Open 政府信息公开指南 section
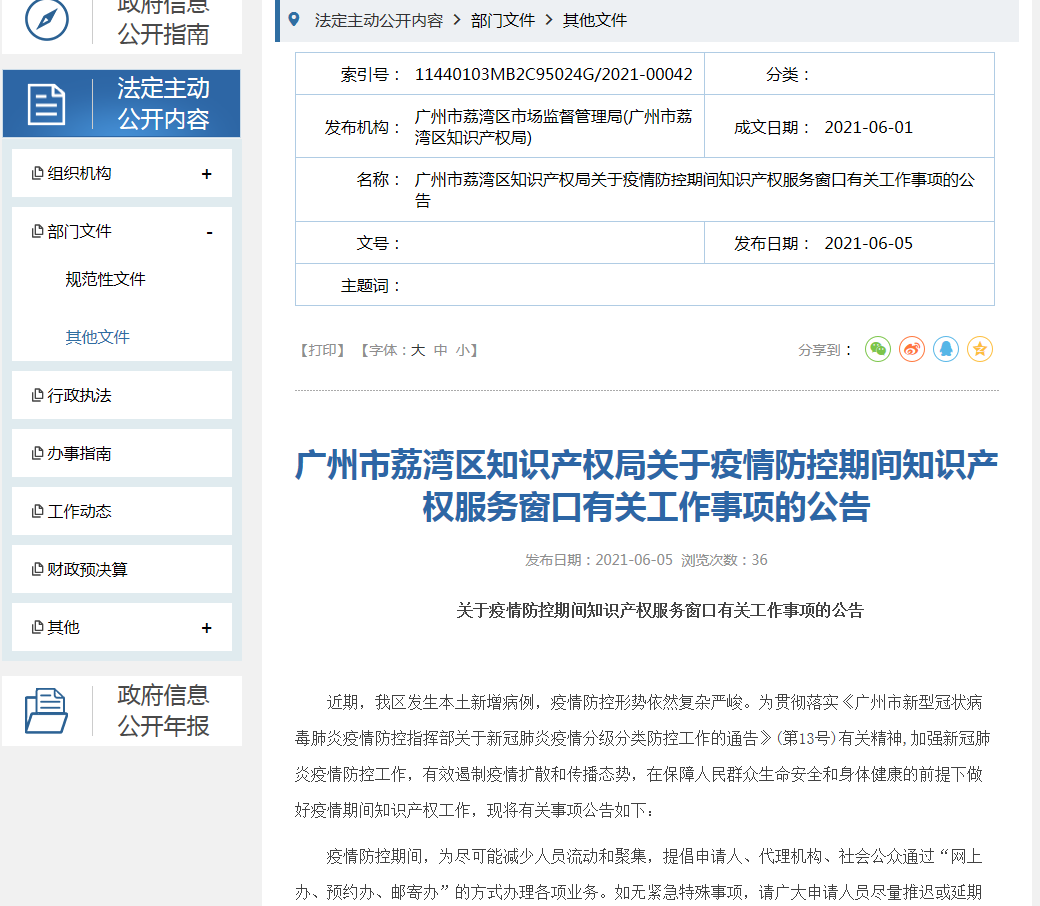The image size is (1040, 906). tap(122, 25)
